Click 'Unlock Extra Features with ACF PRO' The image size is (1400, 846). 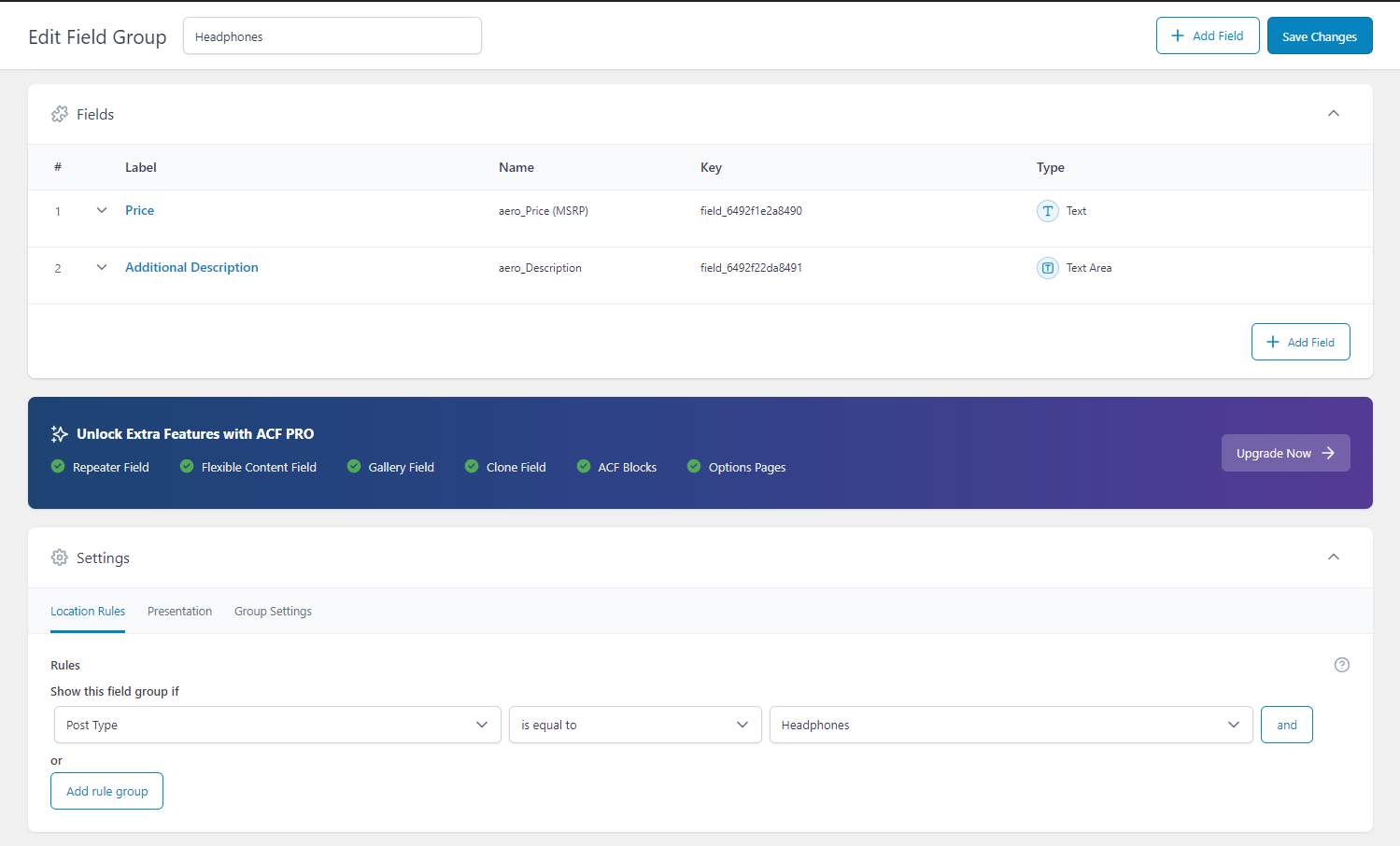click(195, 434)
